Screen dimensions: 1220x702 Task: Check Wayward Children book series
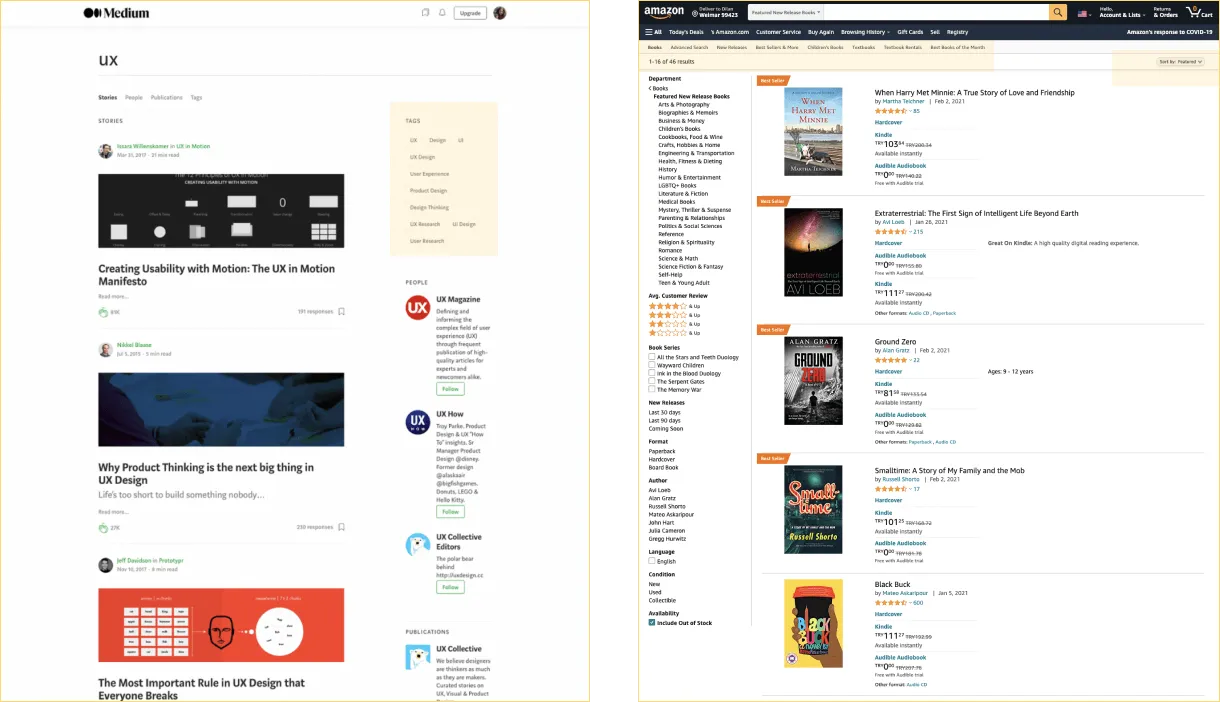click(x=652, y=365)
